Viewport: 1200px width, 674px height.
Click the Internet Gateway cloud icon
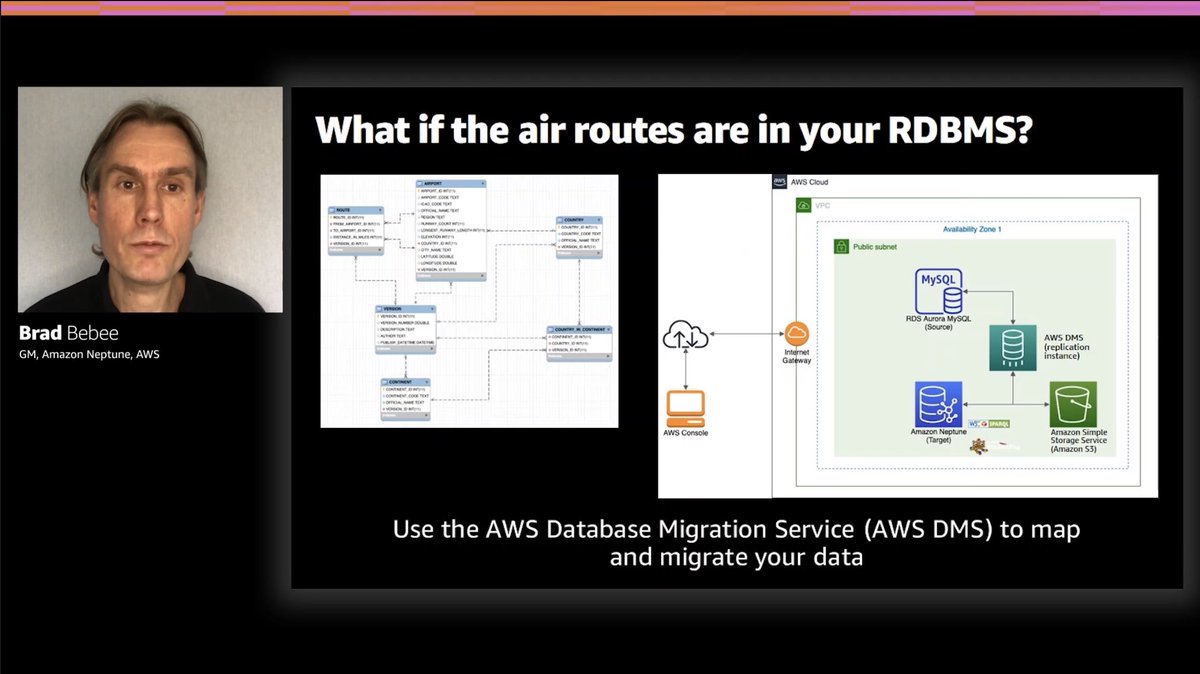coord(795,333)
